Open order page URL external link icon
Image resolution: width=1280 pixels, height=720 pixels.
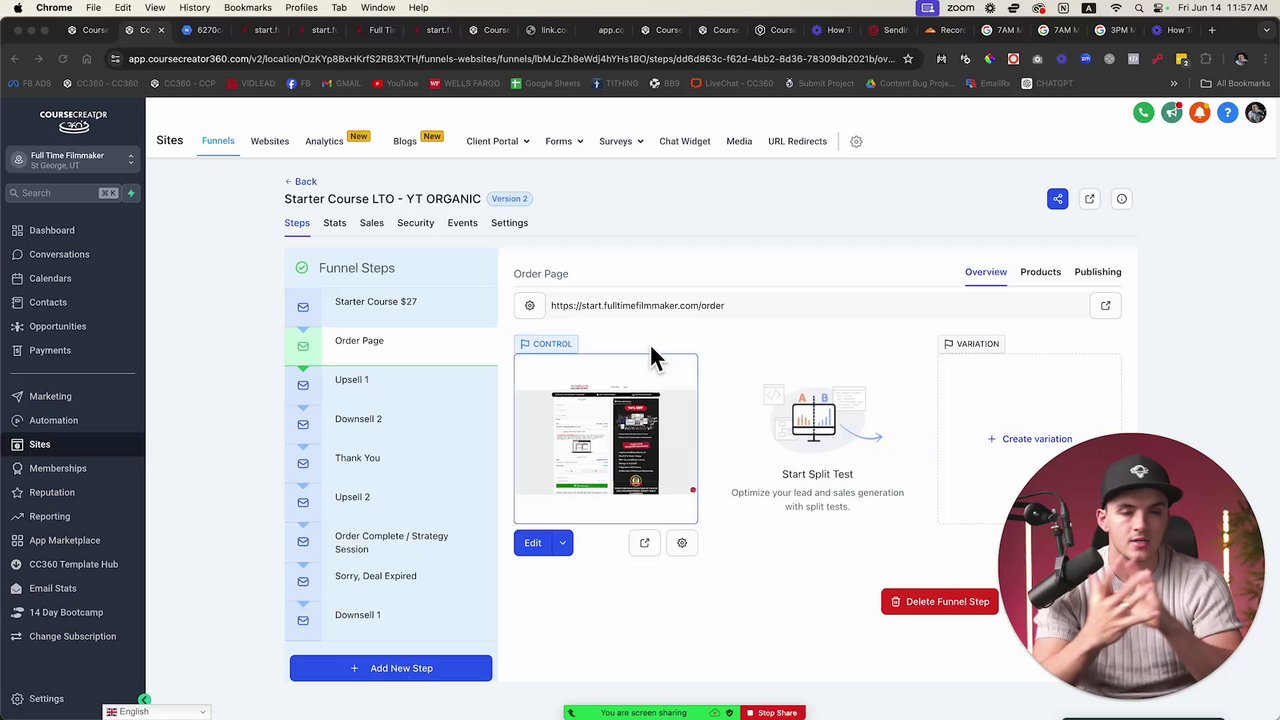pos(1105,306)
